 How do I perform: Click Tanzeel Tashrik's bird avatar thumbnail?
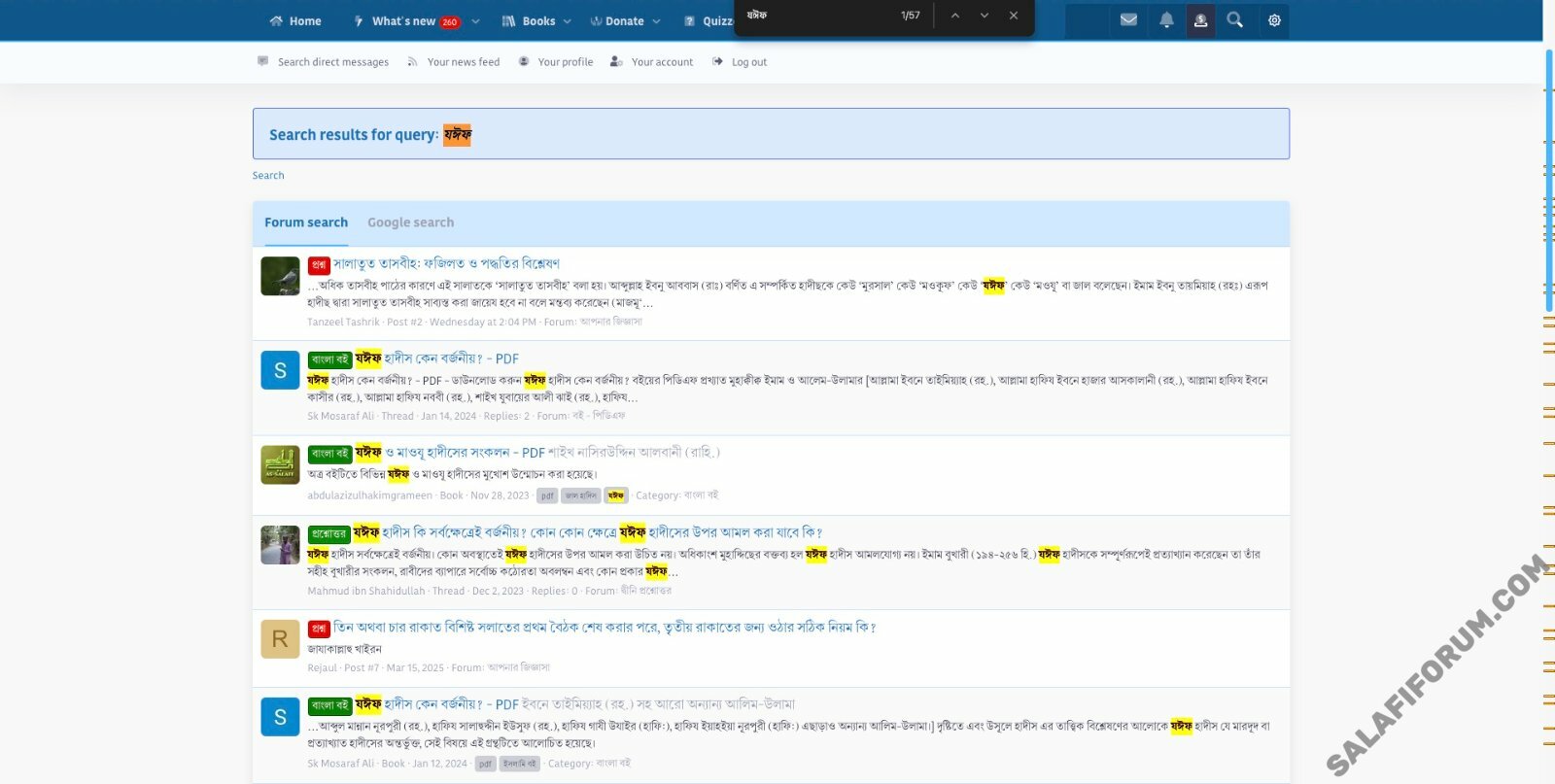(x=280, y=276)
